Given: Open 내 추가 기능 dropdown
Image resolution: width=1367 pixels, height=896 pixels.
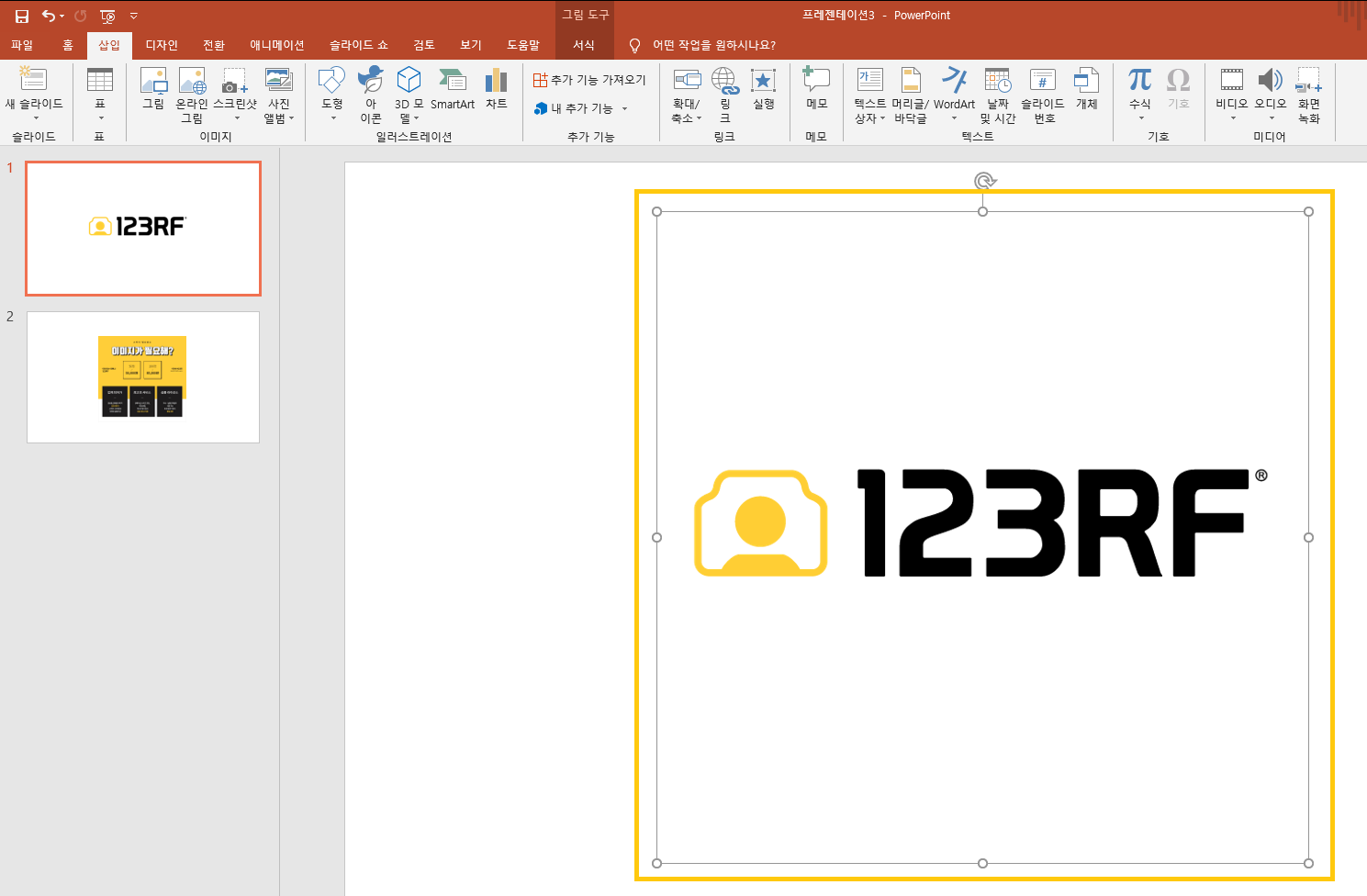Looking at the screenshot, I should coord(581,108).
